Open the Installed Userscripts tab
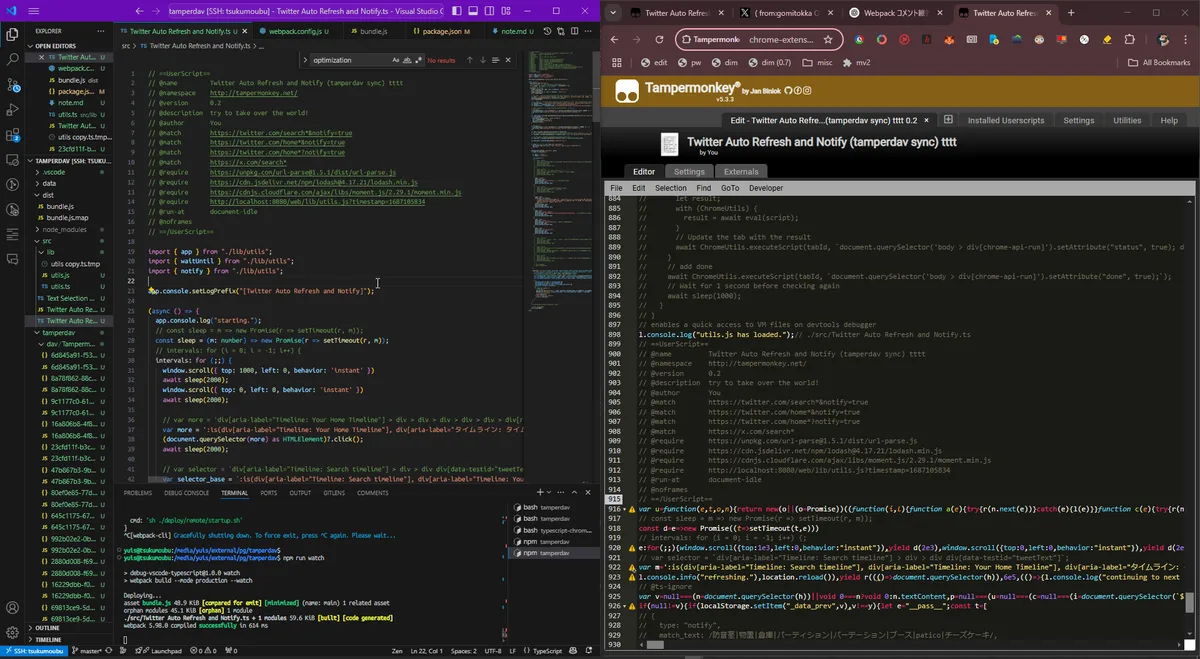This screenshot has height=659, width=1200. tap(1005, 120)
